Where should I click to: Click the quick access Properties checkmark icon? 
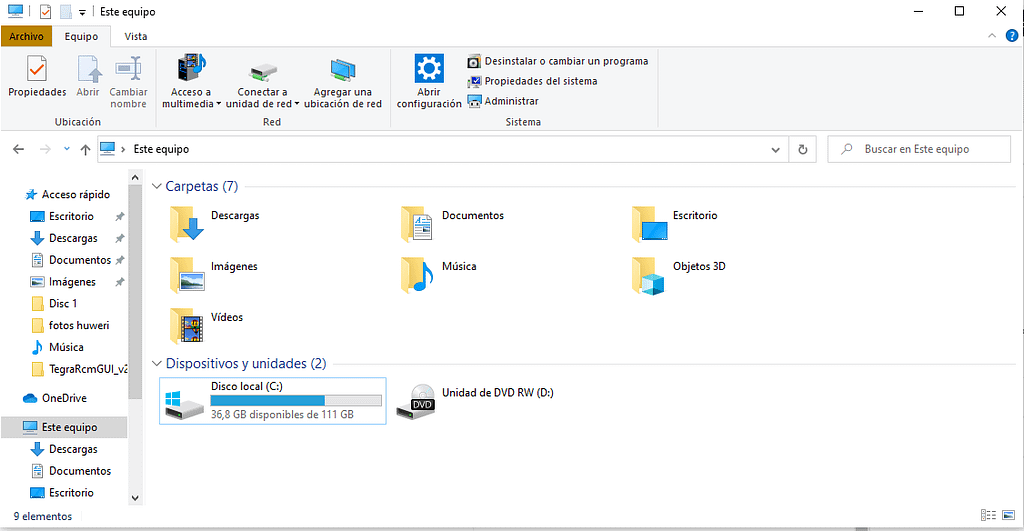(x=45, y=12)
